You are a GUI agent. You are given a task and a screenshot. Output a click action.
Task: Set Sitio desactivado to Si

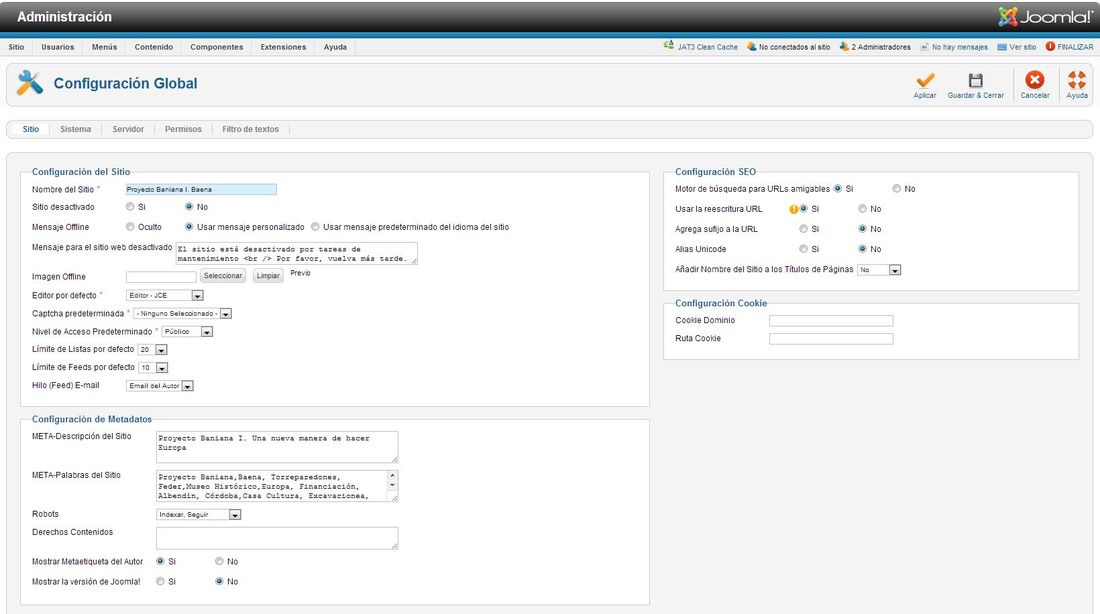[131, 207]
